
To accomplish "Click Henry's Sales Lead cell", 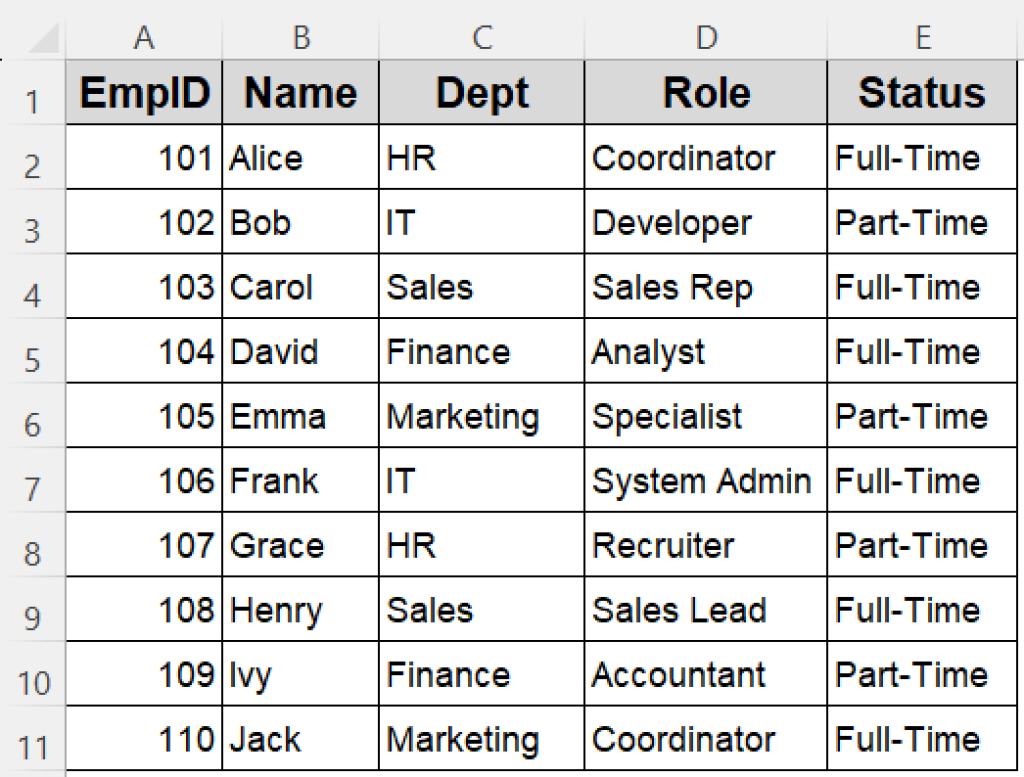I will [705, 610].
